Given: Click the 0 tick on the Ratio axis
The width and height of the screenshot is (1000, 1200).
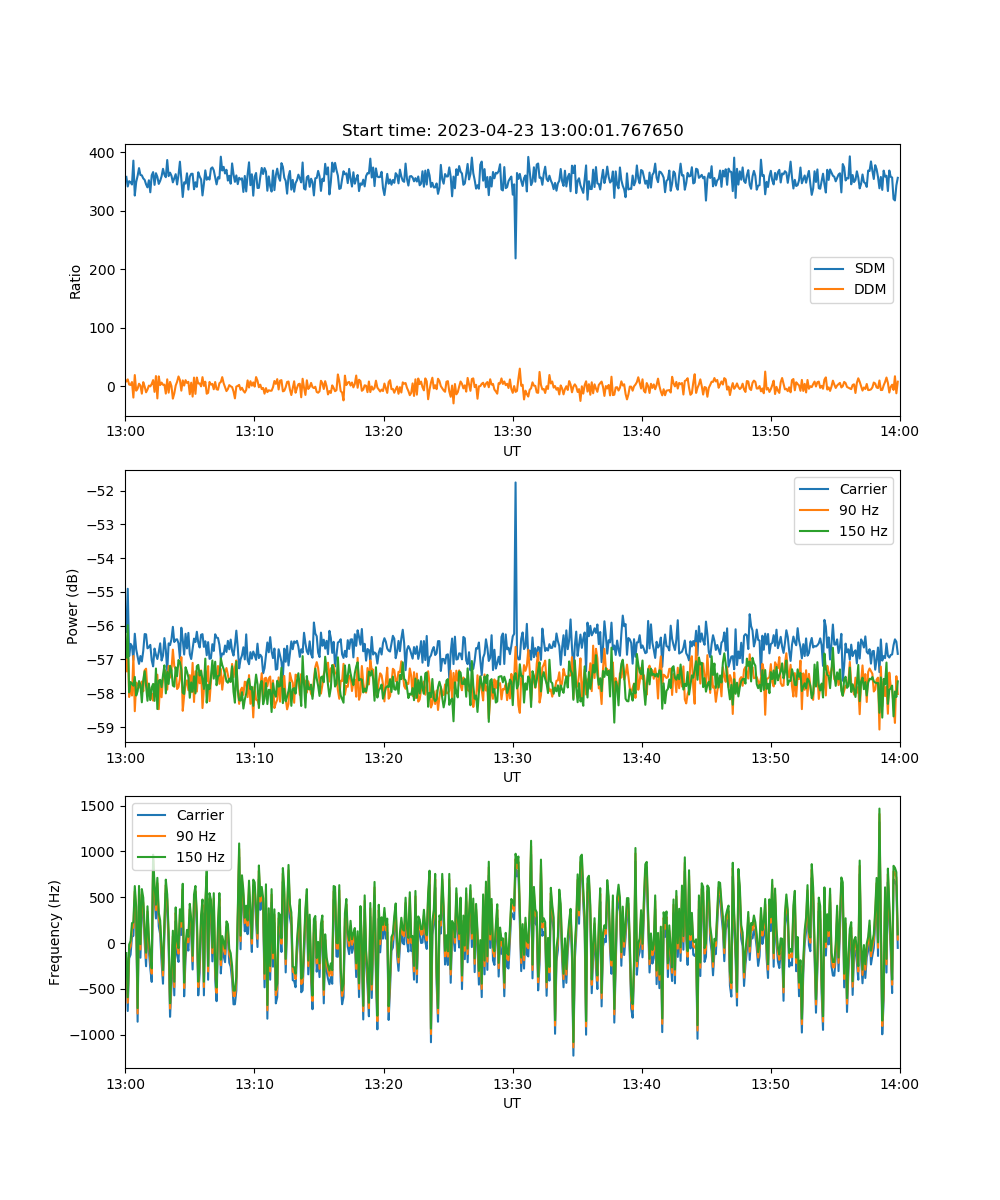Looking at the screenshot, I should click(113, 387).
